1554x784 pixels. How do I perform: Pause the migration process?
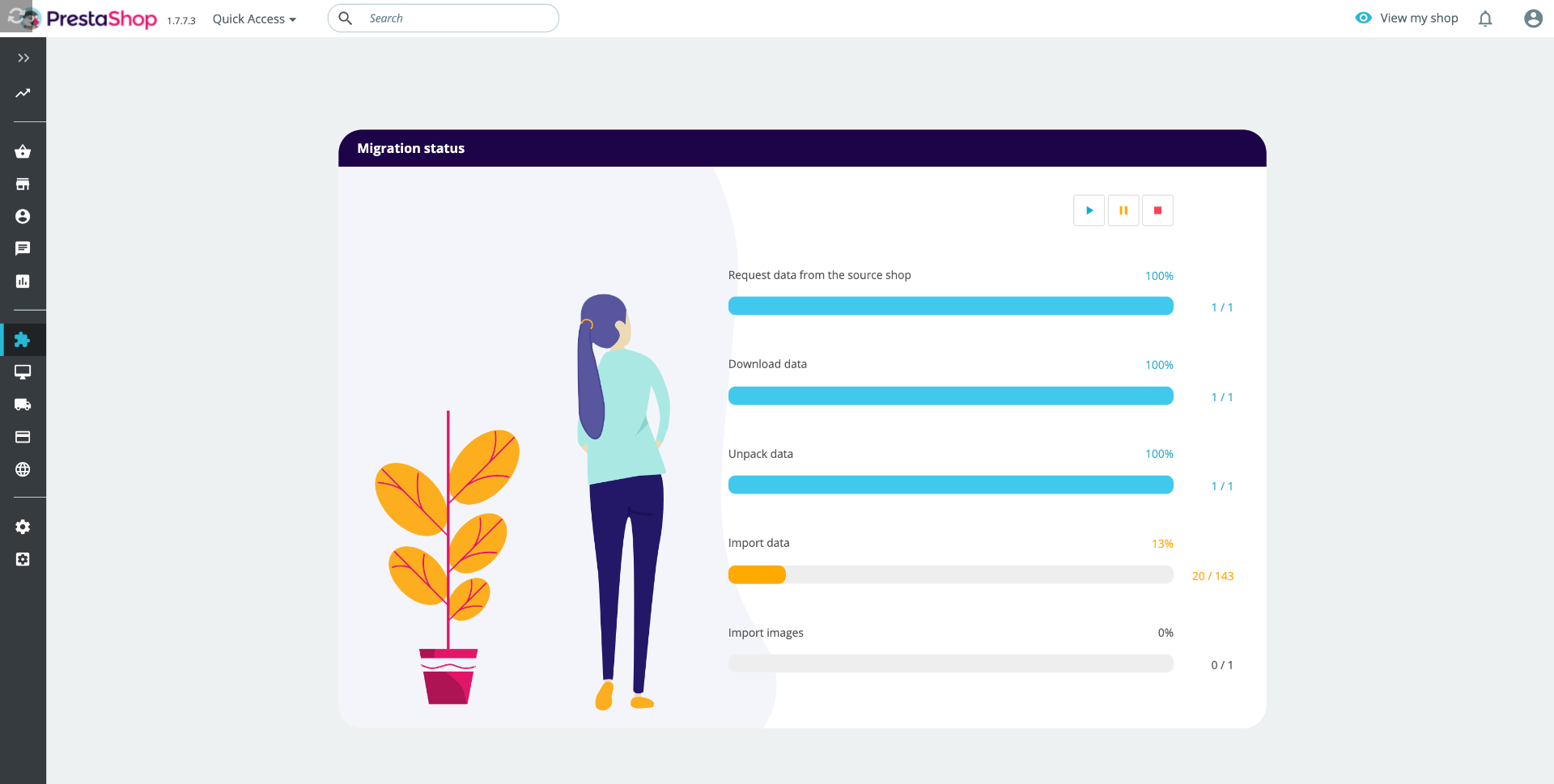1123,210
